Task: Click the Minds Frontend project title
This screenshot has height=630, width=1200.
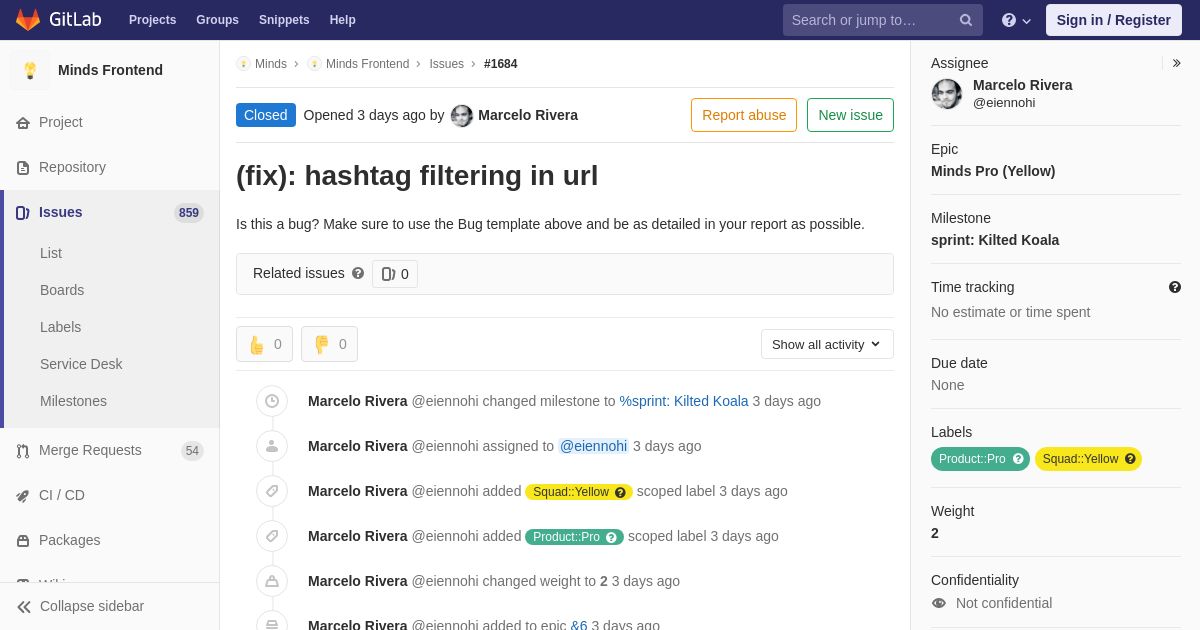Action: 110,70
